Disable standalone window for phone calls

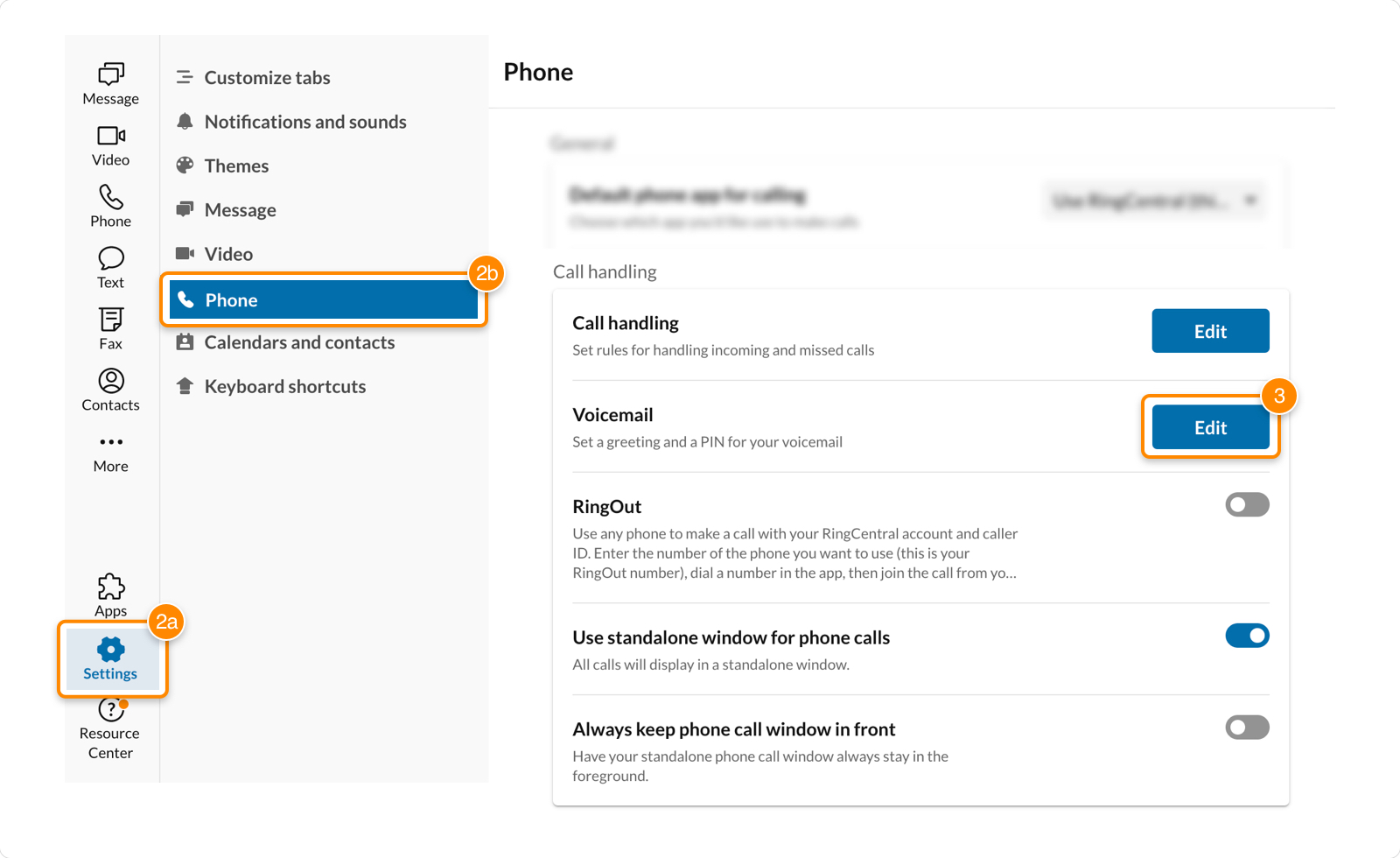click(1248, 636)
